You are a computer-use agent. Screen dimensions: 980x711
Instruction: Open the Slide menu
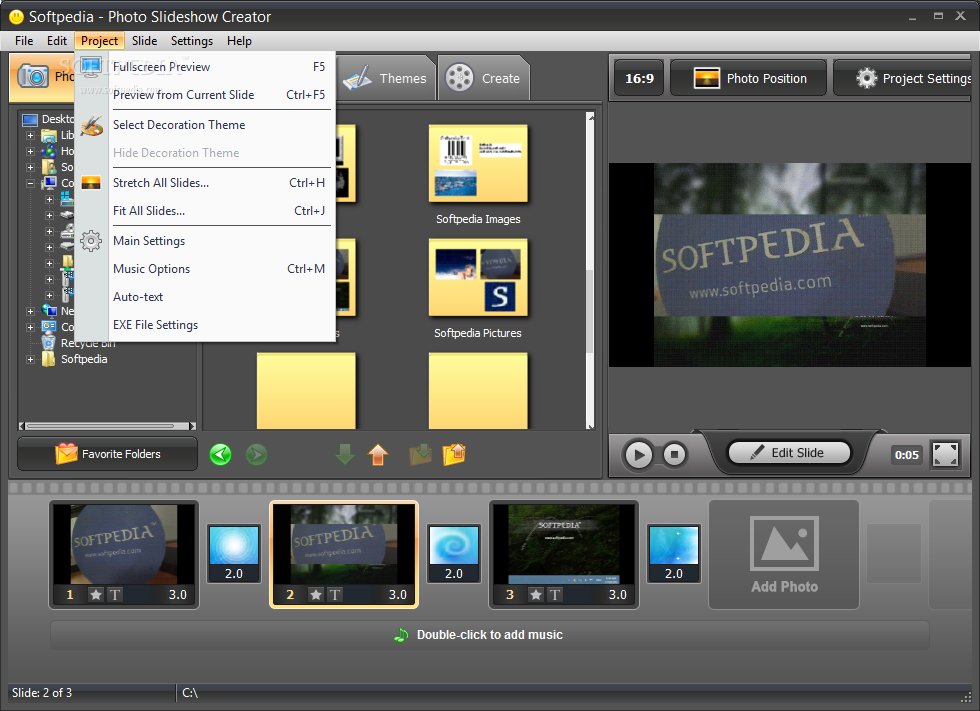[144, 41]
